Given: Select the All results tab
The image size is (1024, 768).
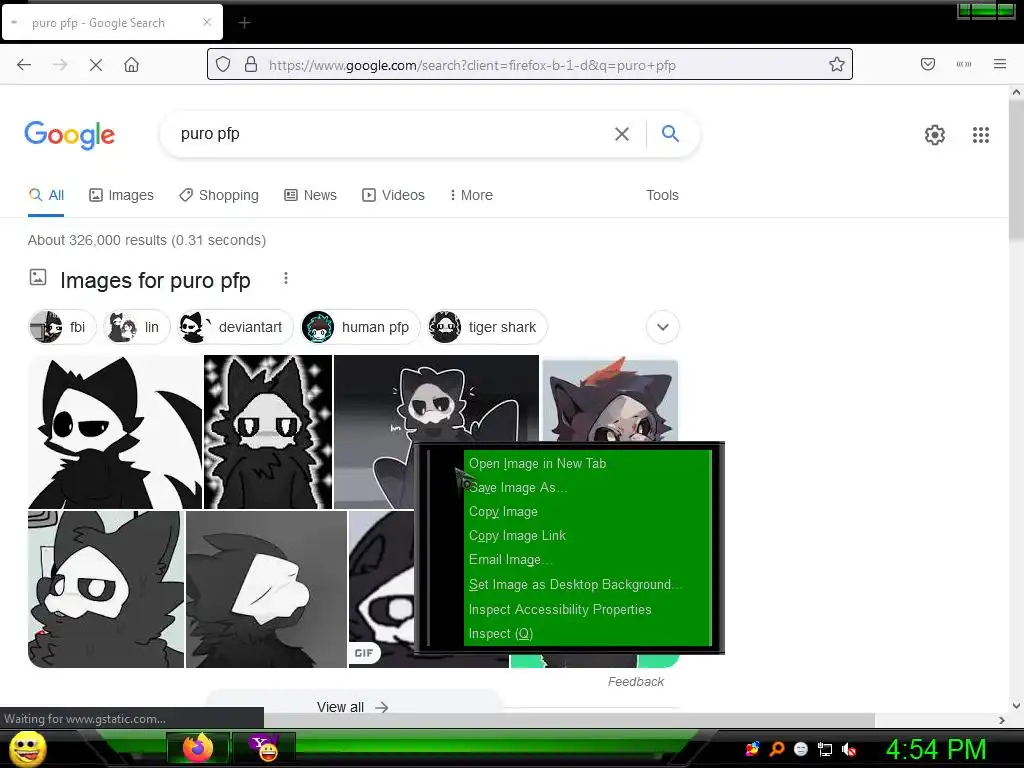Looking at the screenshot, I should pos(46,195).
